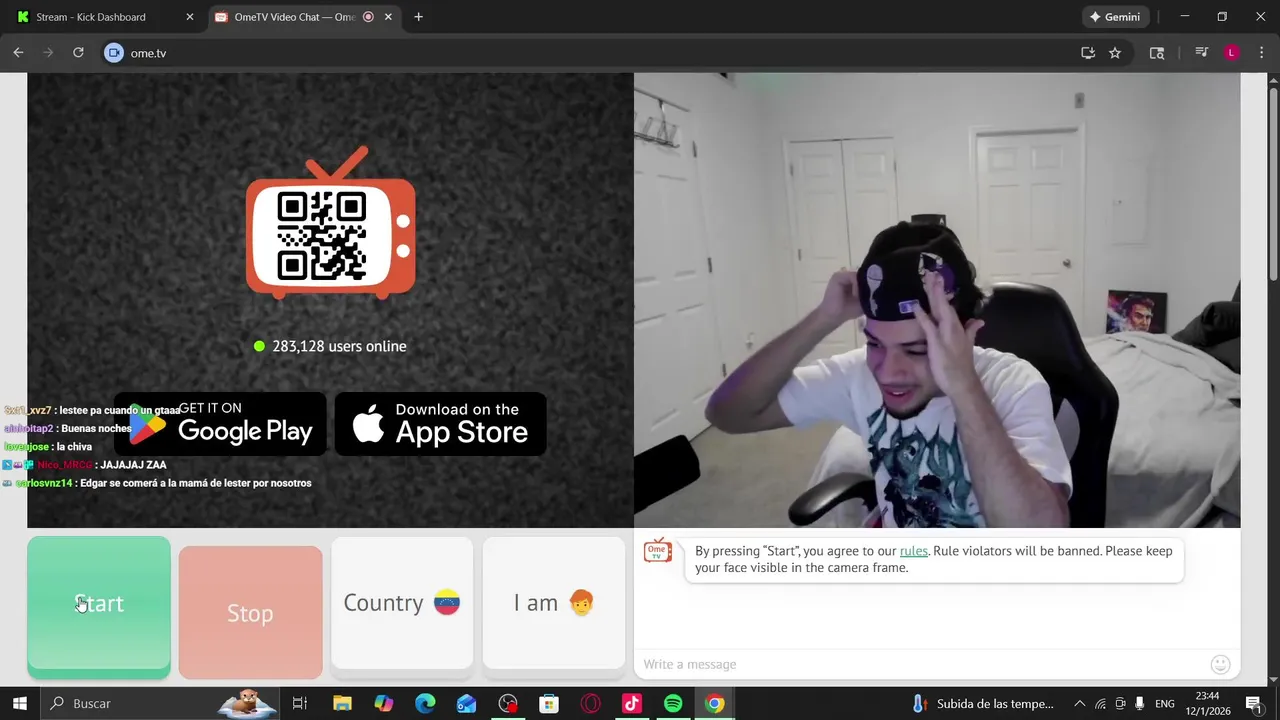
Task: Click the chat message 'JAJAJAJ ZAA'
Action: pos(133,465)
